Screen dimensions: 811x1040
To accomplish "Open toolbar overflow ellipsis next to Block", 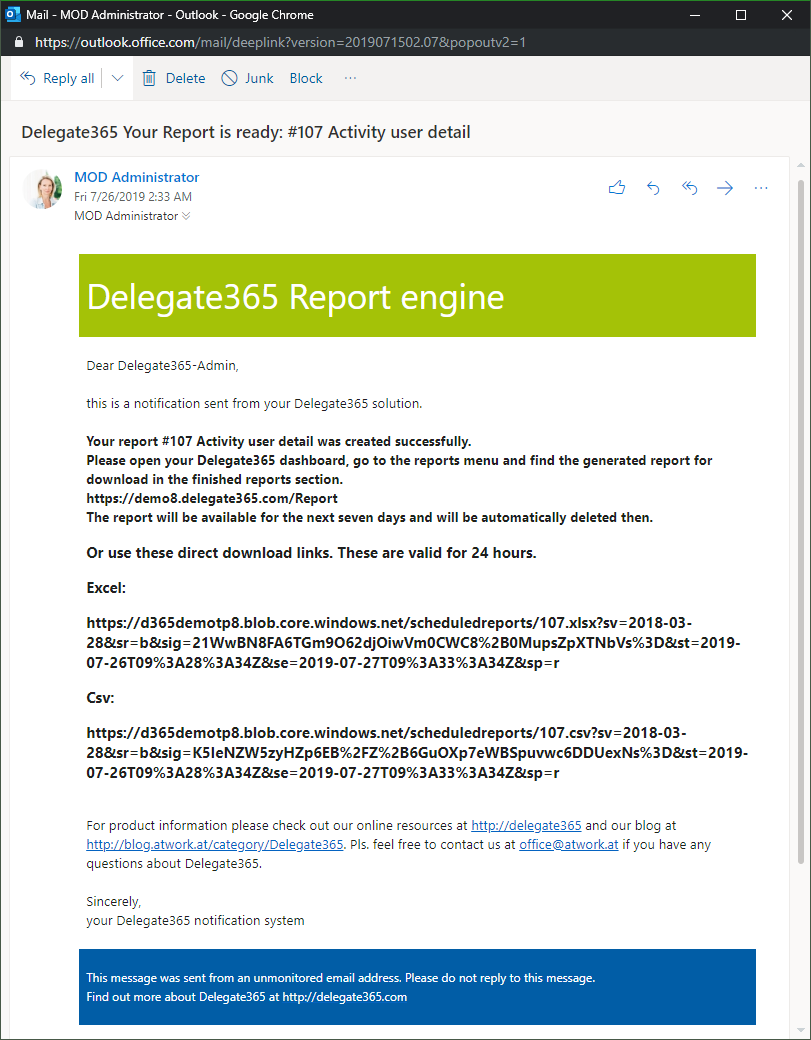I will click(x=350, y=78).
